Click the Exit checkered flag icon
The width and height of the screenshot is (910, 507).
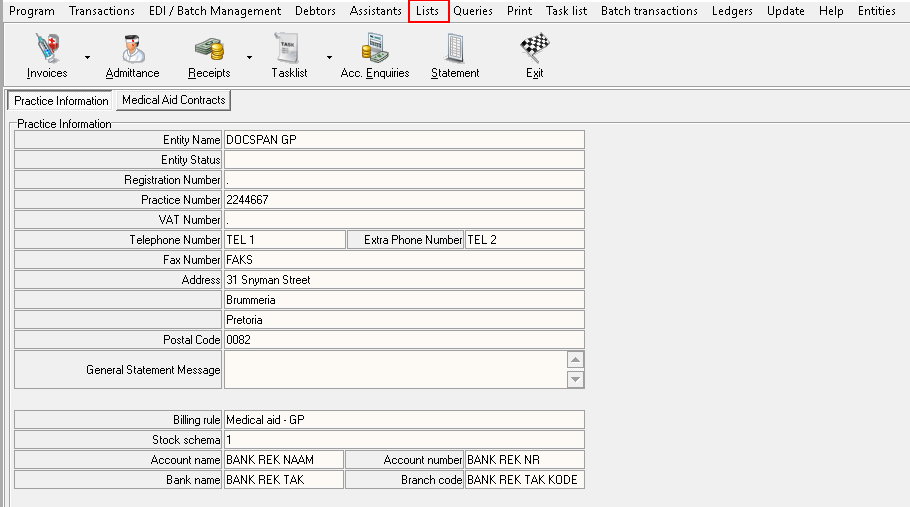535,49
